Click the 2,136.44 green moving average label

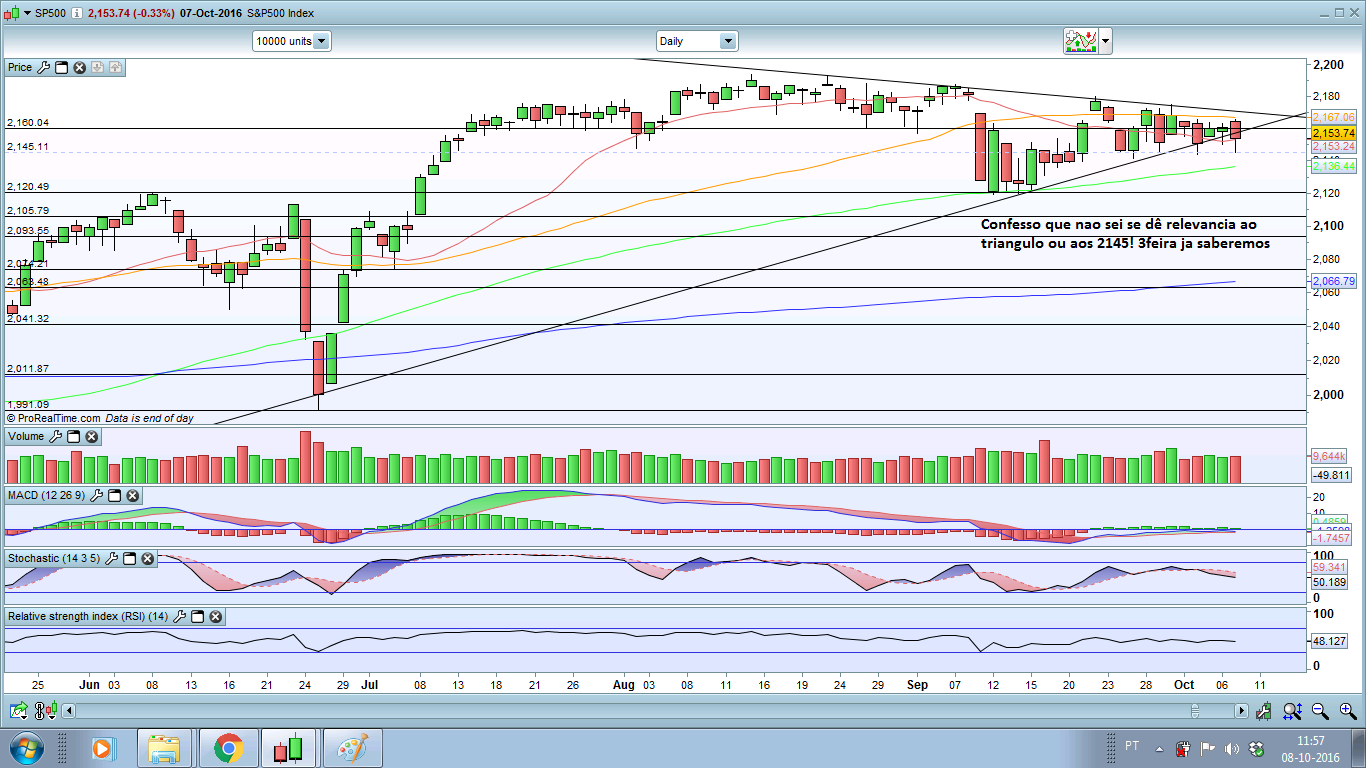click(x=1334, y=166)
